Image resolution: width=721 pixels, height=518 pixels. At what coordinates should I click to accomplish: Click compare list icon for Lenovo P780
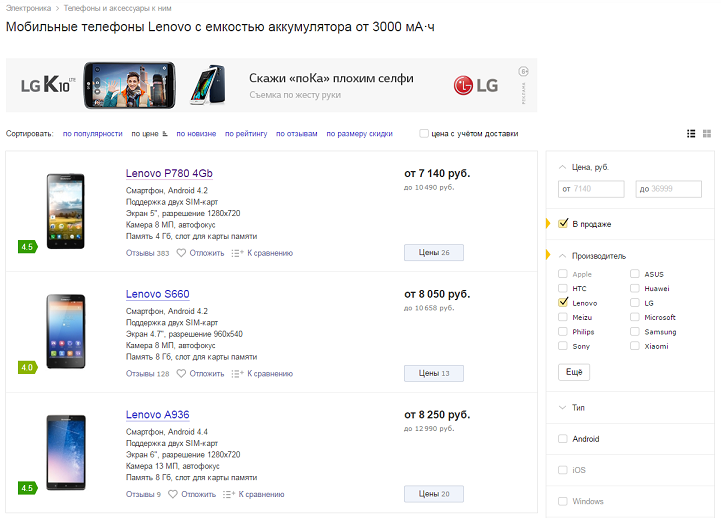[237, 253]
